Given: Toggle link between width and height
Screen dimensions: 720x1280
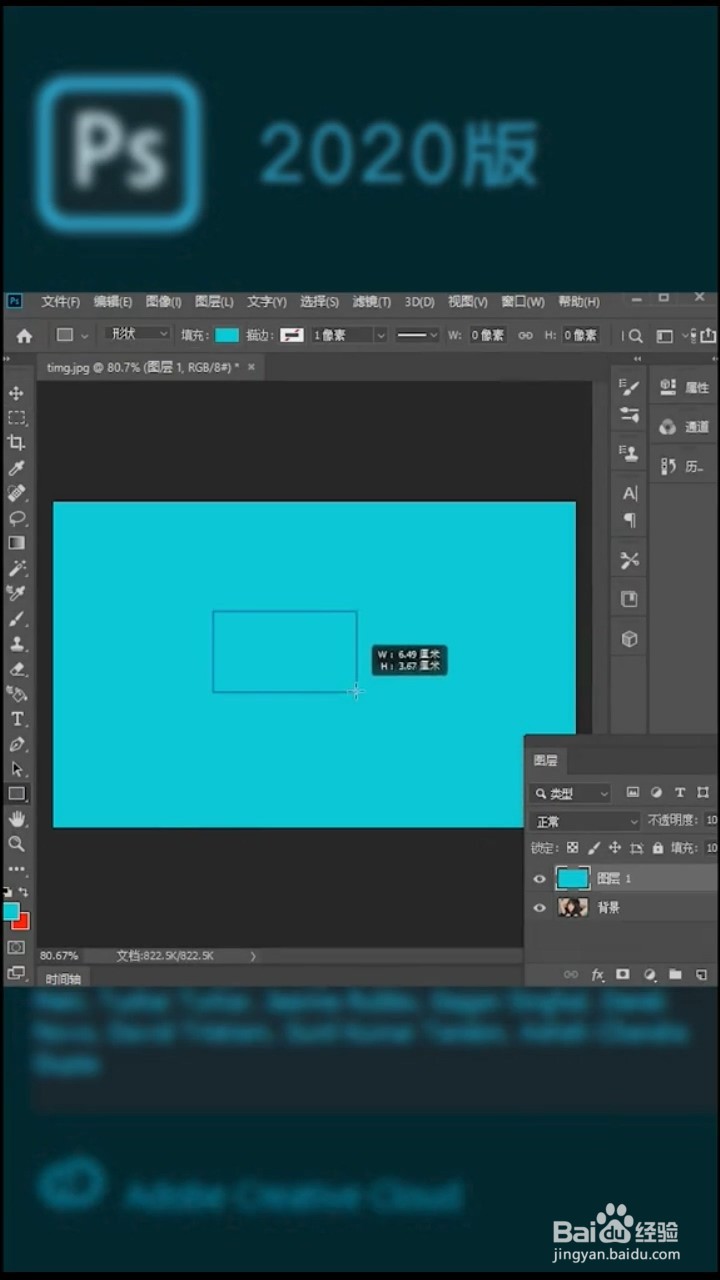Looking at the screenshot, I should coord(525,336).
